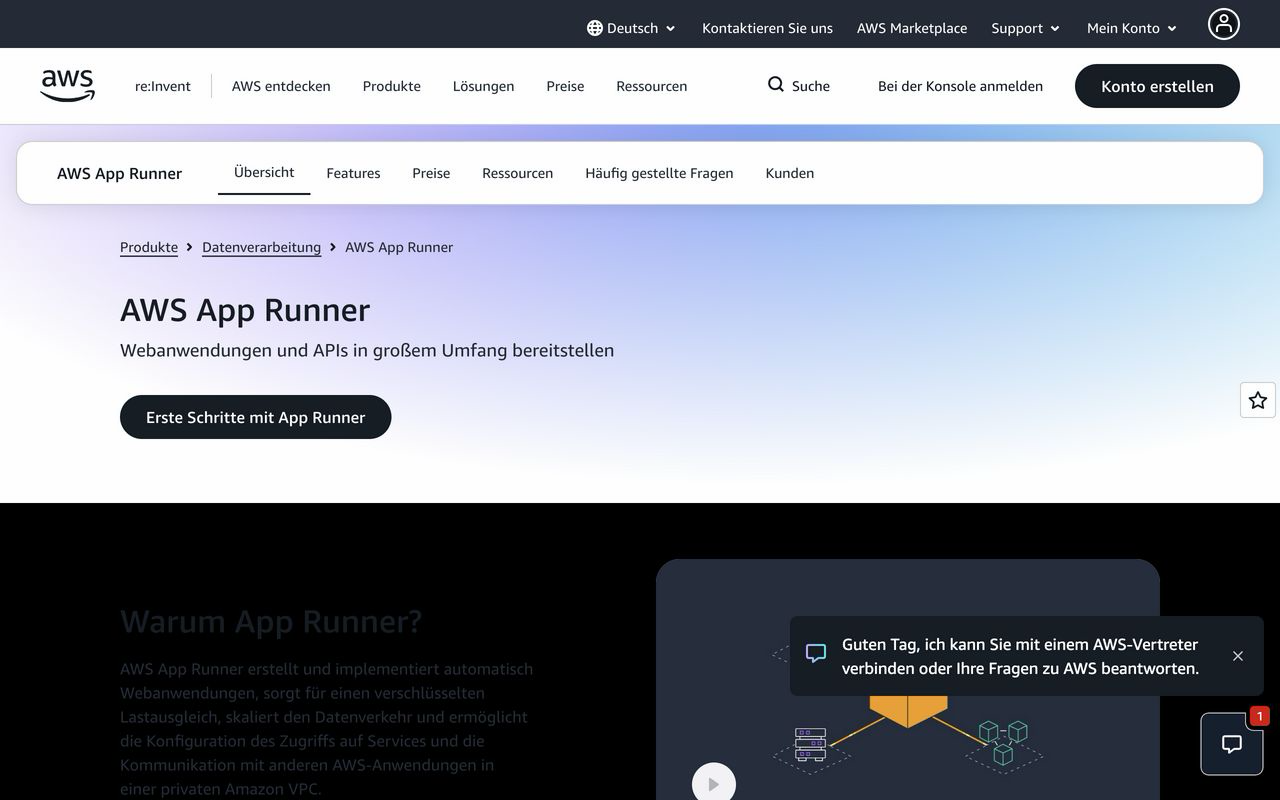This screenshot has height=800, width=1280.
Task: Open the Preise main menu
Action: (x=565, y=86)
